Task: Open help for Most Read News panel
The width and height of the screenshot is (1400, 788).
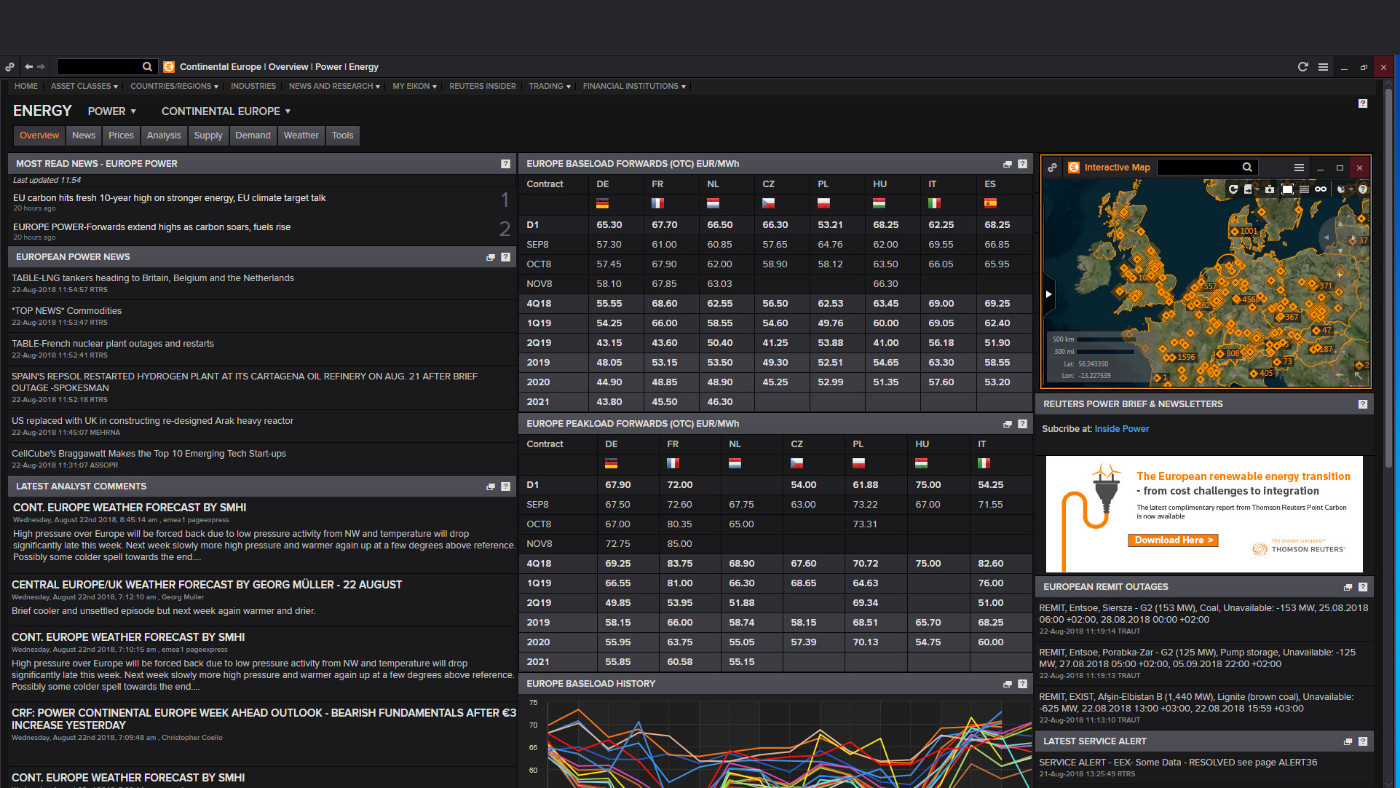Action: [x=506, y=163]
